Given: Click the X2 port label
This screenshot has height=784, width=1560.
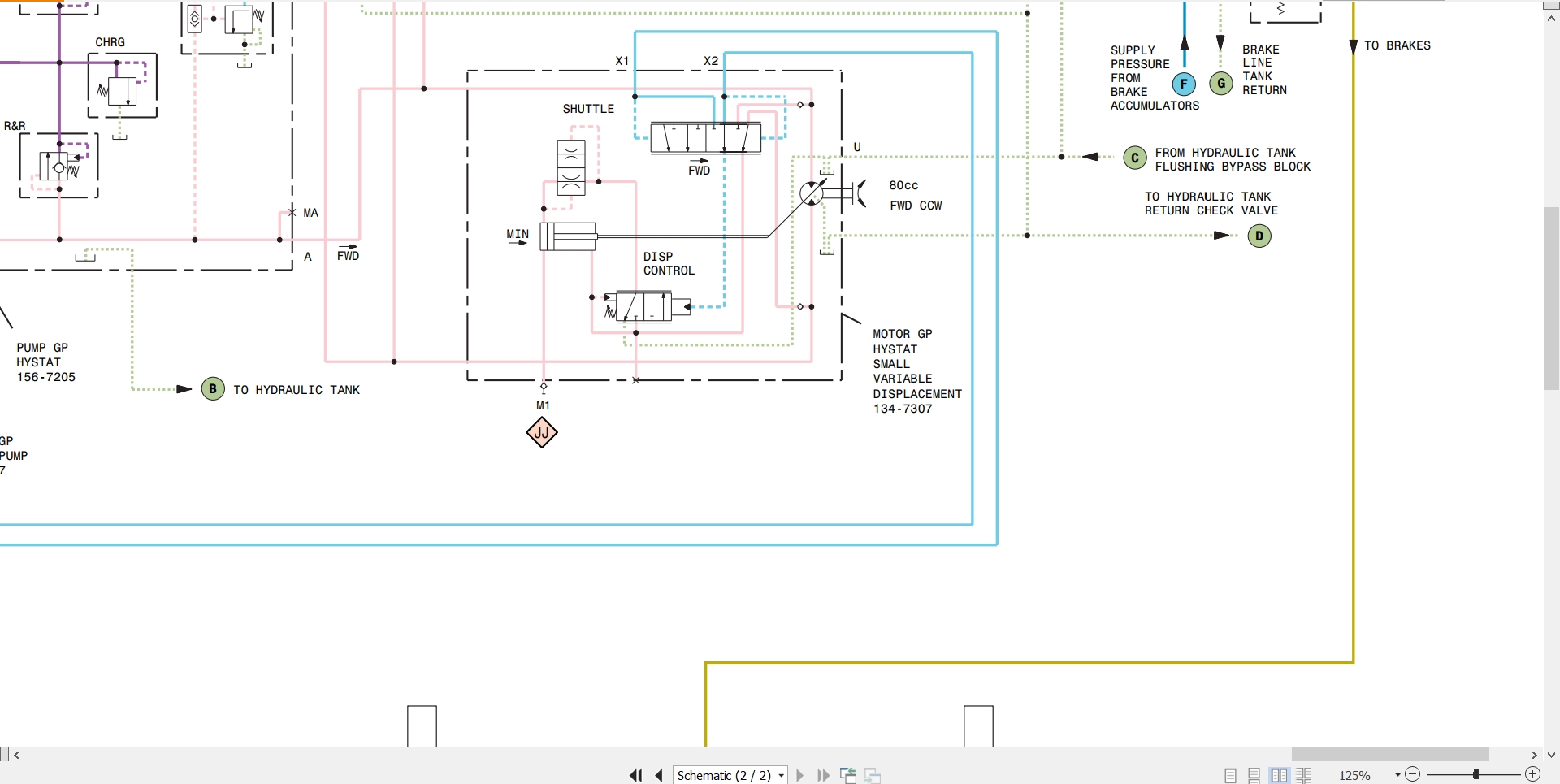Looking at the screenshot, I should click(x=711, y=61).
